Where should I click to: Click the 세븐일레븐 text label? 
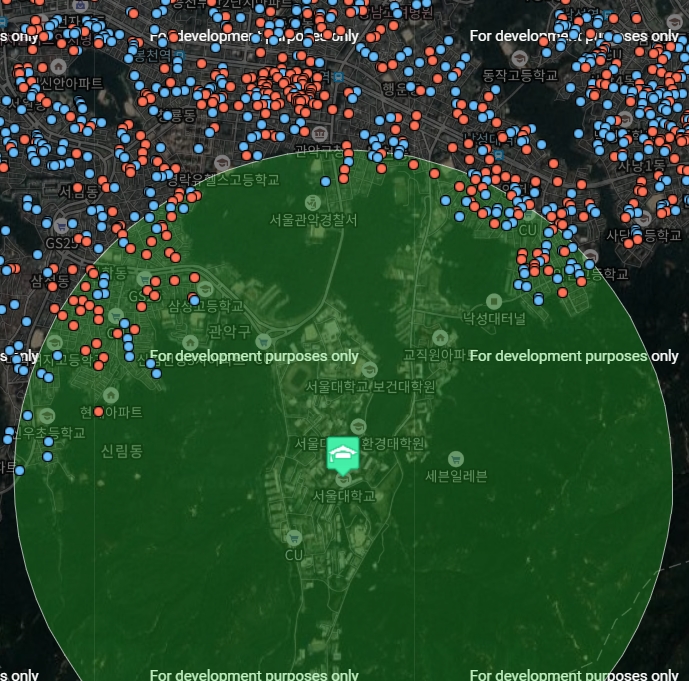coord(456,476)
